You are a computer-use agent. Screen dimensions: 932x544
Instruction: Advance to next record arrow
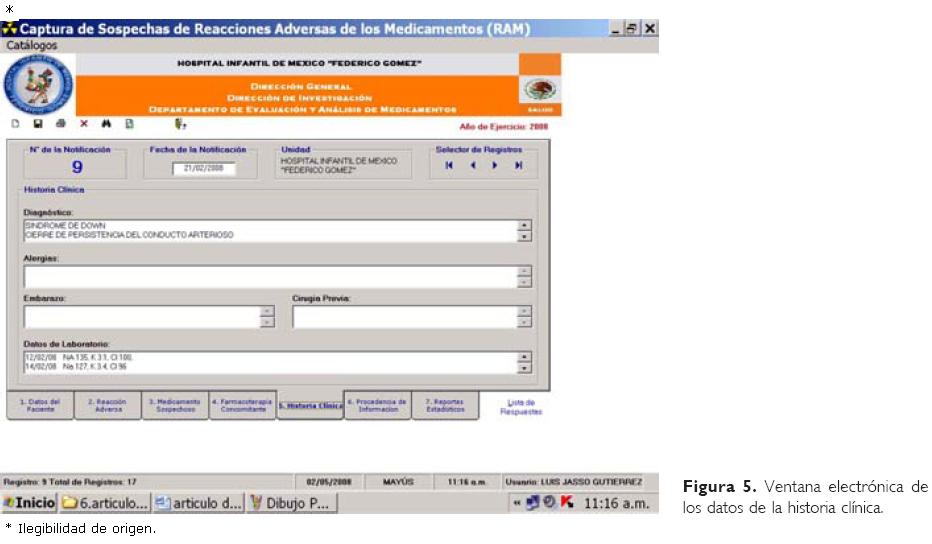coord(494,166)
